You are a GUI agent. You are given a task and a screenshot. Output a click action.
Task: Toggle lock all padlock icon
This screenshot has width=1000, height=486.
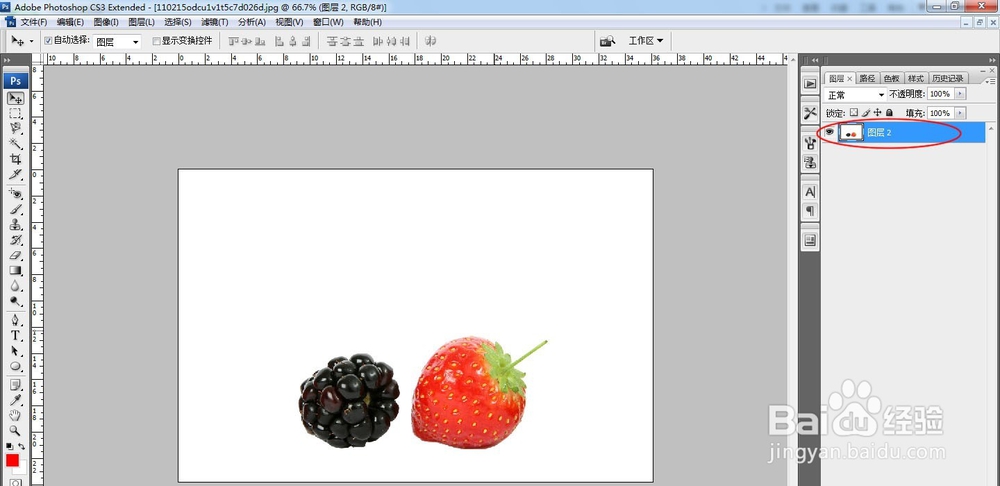890,113
